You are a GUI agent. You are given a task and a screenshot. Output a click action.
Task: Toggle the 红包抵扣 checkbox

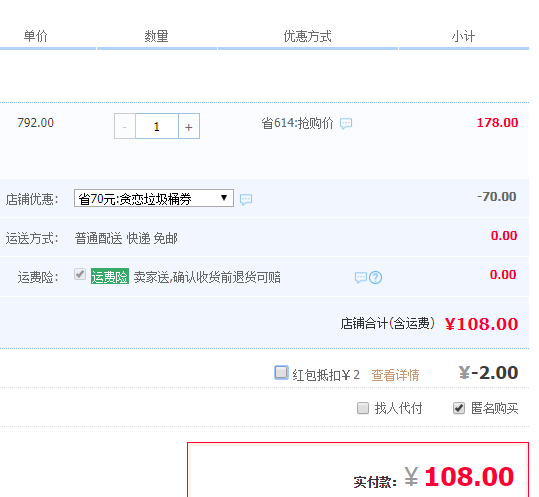pos(281,373)
